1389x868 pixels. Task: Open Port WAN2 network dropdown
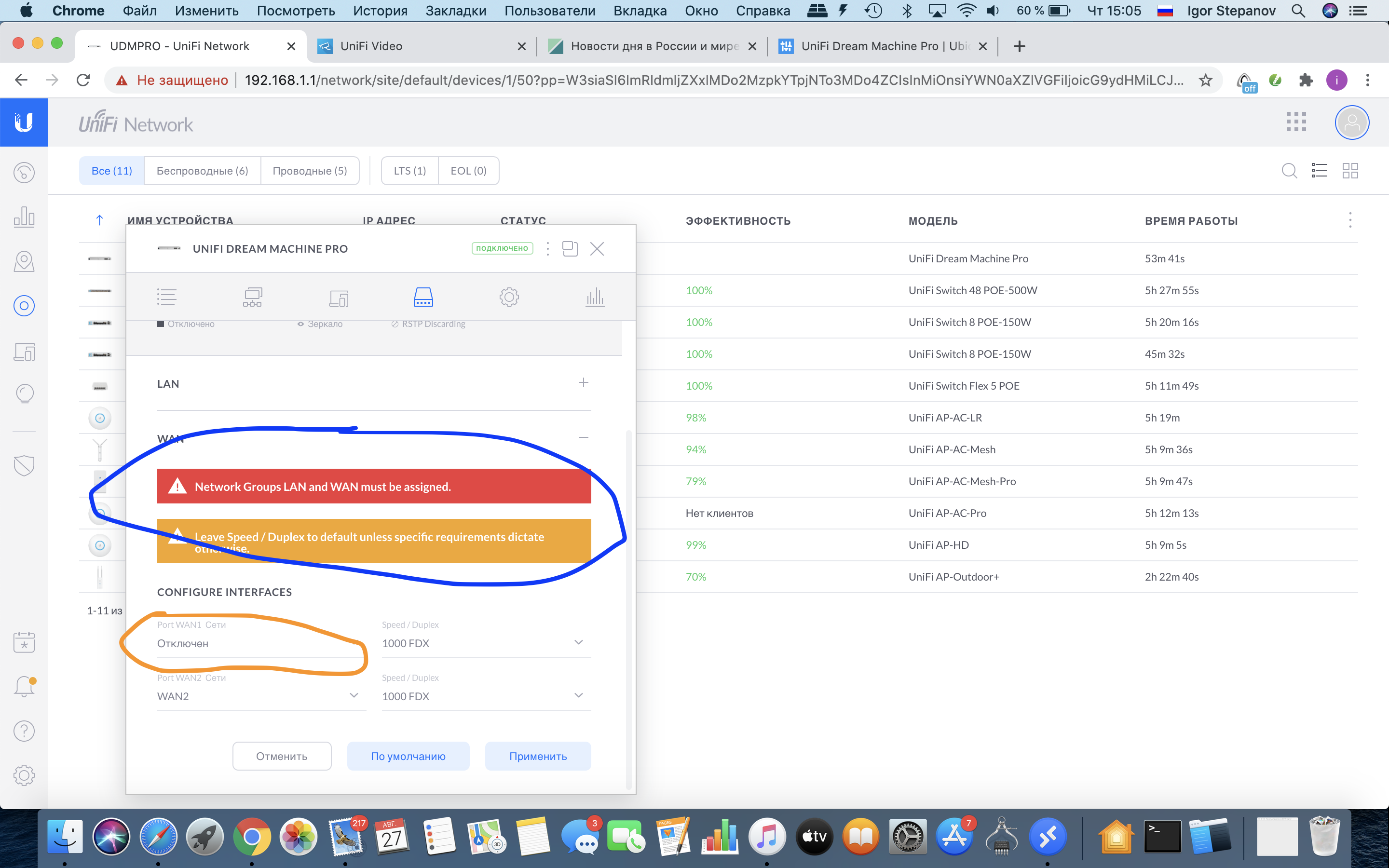click(261, 696)
